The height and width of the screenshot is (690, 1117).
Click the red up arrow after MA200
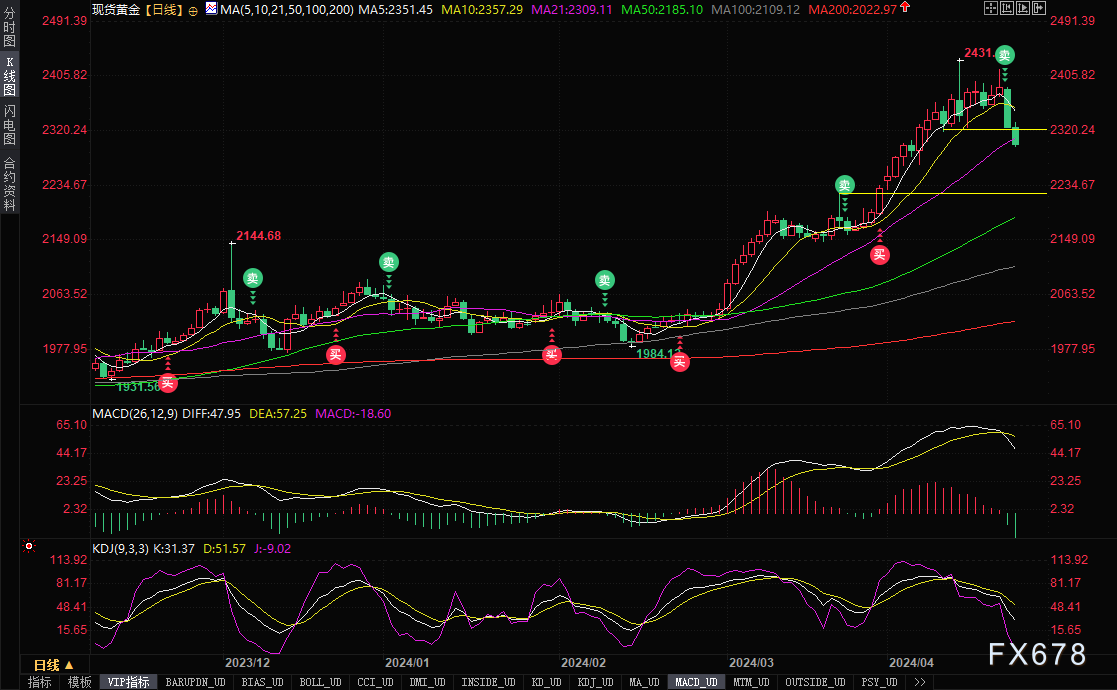tap(905, 7)
